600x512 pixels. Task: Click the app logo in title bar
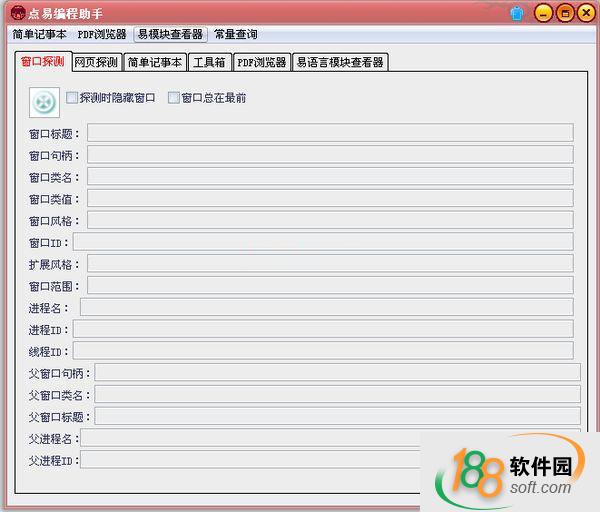coord(17,13)
